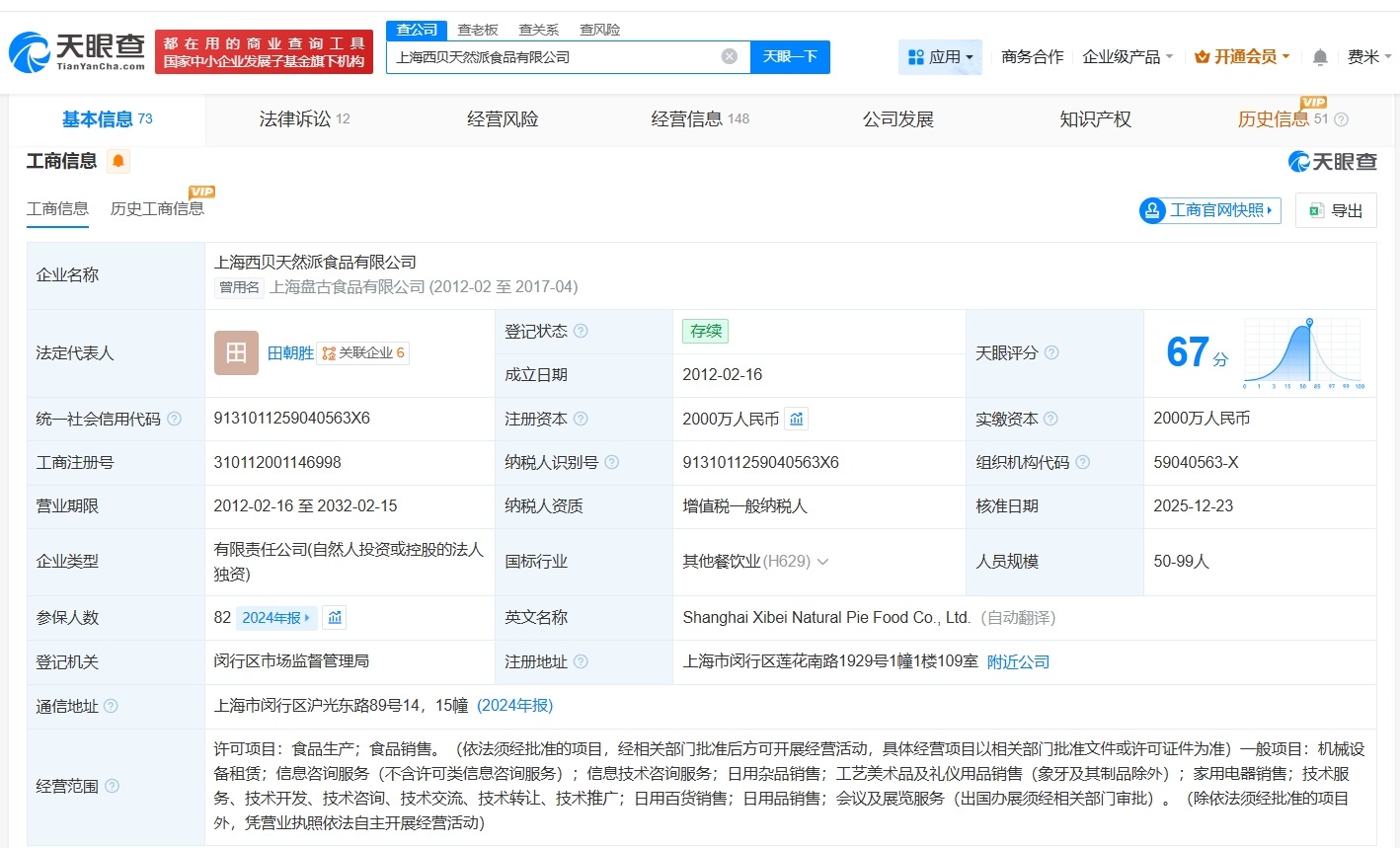Open the chart icon next to 注册资本 value
The image size is (1400, 848).
797,419
